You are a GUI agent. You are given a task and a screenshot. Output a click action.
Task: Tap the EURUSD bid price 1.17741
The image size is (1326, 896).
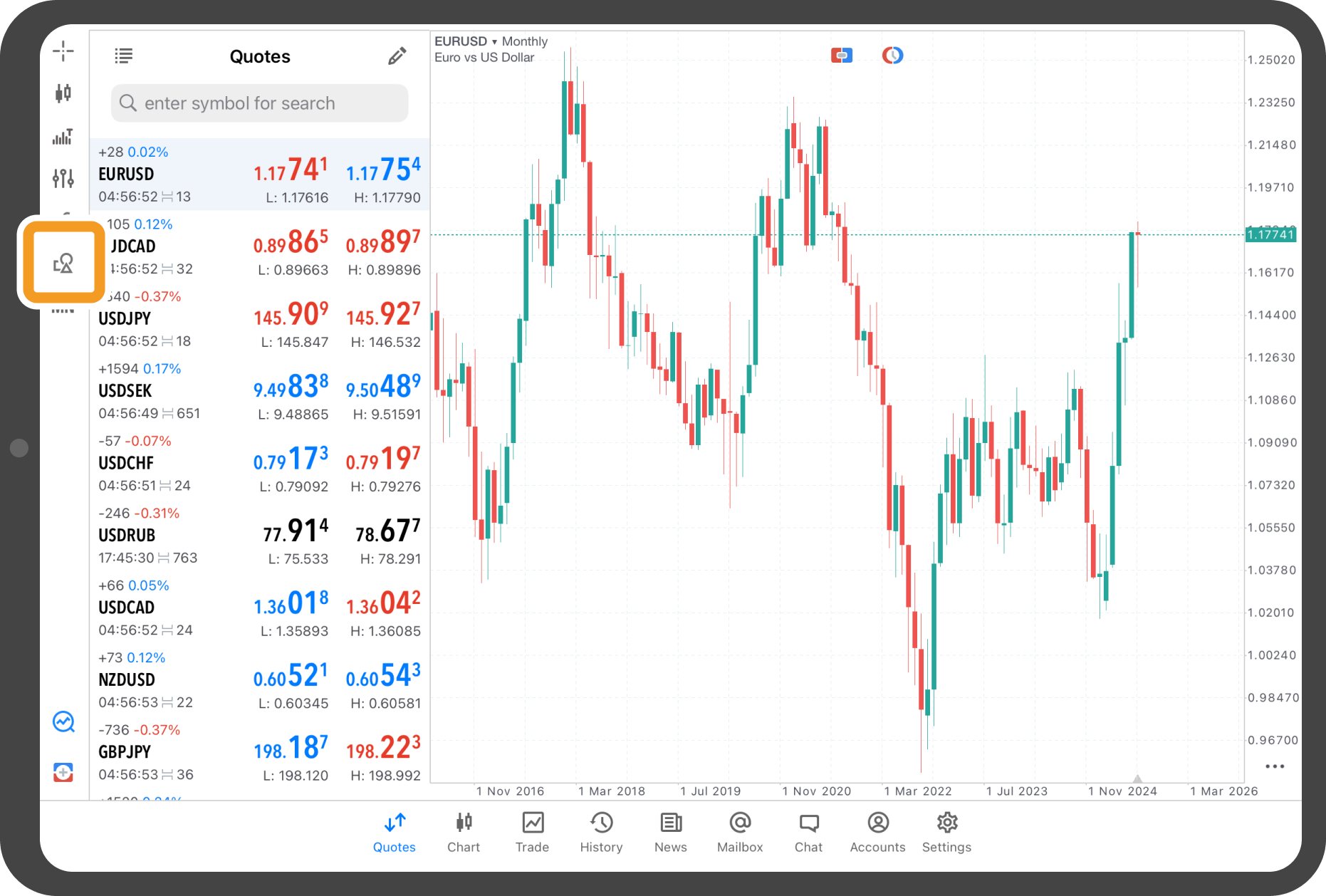291,170
